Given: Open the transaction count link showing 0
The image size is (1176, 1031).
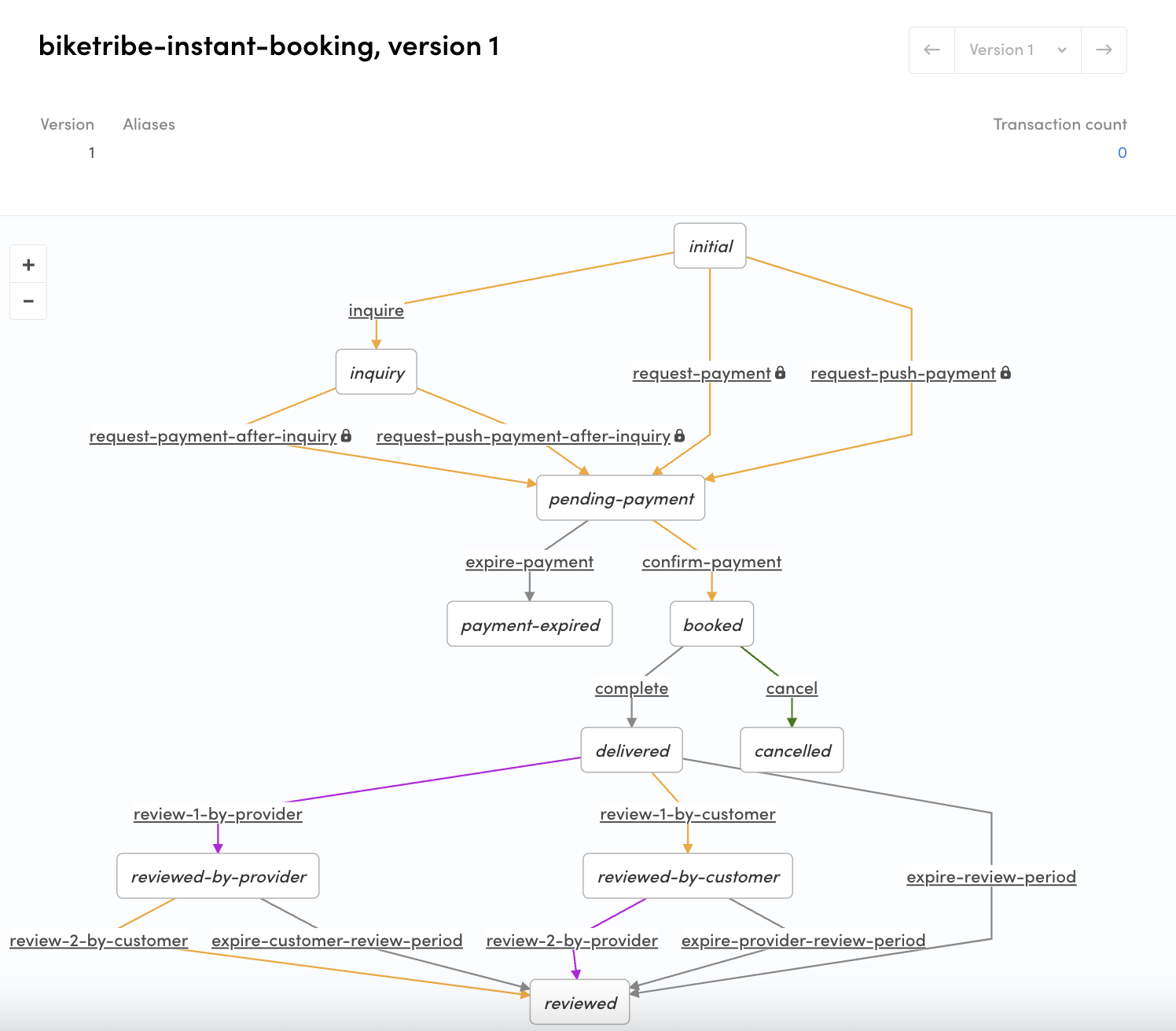Looking at the screenshot, I should coord(1123,152).
